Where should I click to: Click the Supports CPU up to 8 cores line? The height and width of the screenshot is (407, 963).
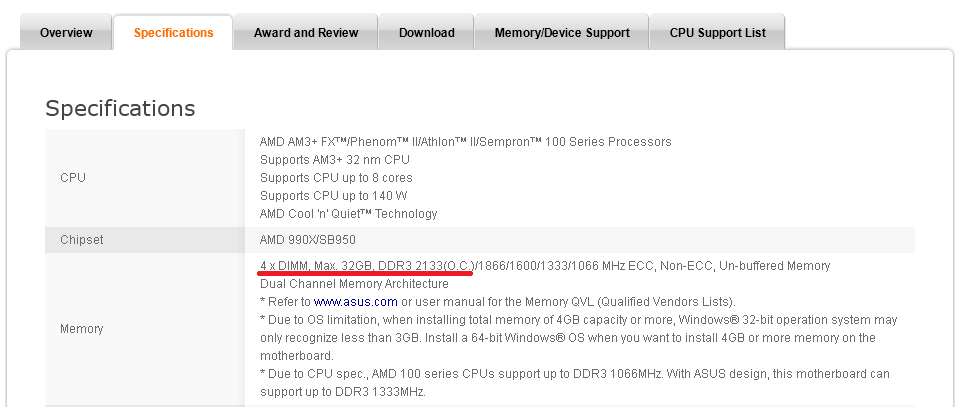tap(336, 178)
